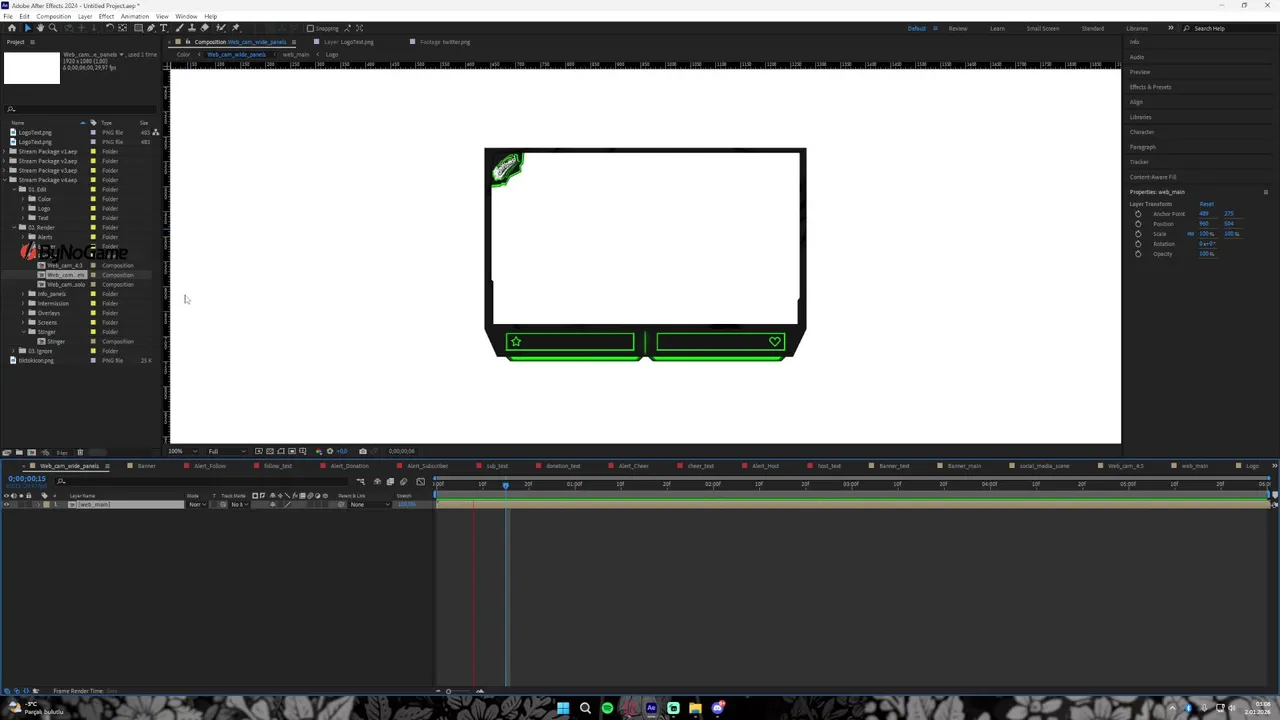Select the Selection arrow tool

(x=28, y=28)
